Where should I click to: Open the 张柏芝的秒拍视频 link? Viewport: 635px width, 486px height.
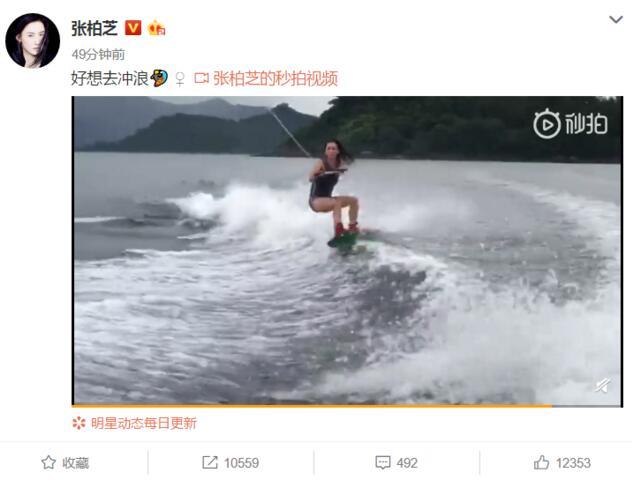point(275,79)
